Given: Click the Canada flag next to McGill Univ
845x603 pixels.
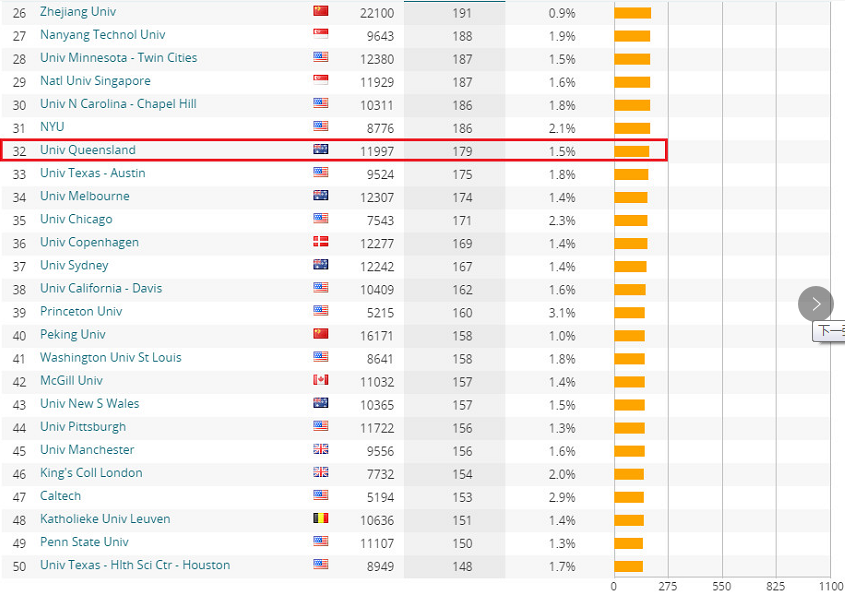Looking at the screenshot, I should (x=321, y=380).
